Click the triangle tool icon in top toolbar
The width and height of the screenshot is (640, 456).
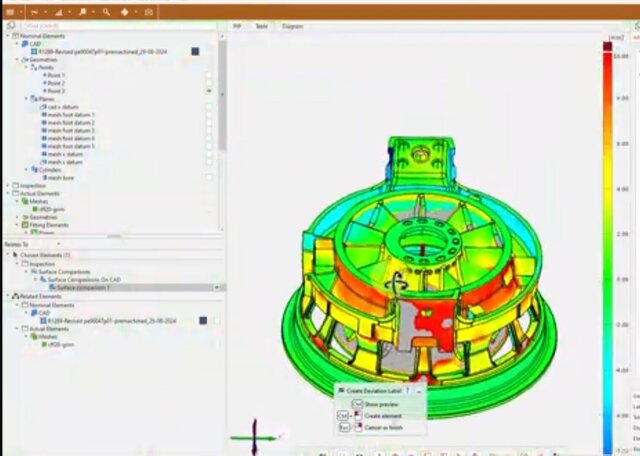[58, 11]
